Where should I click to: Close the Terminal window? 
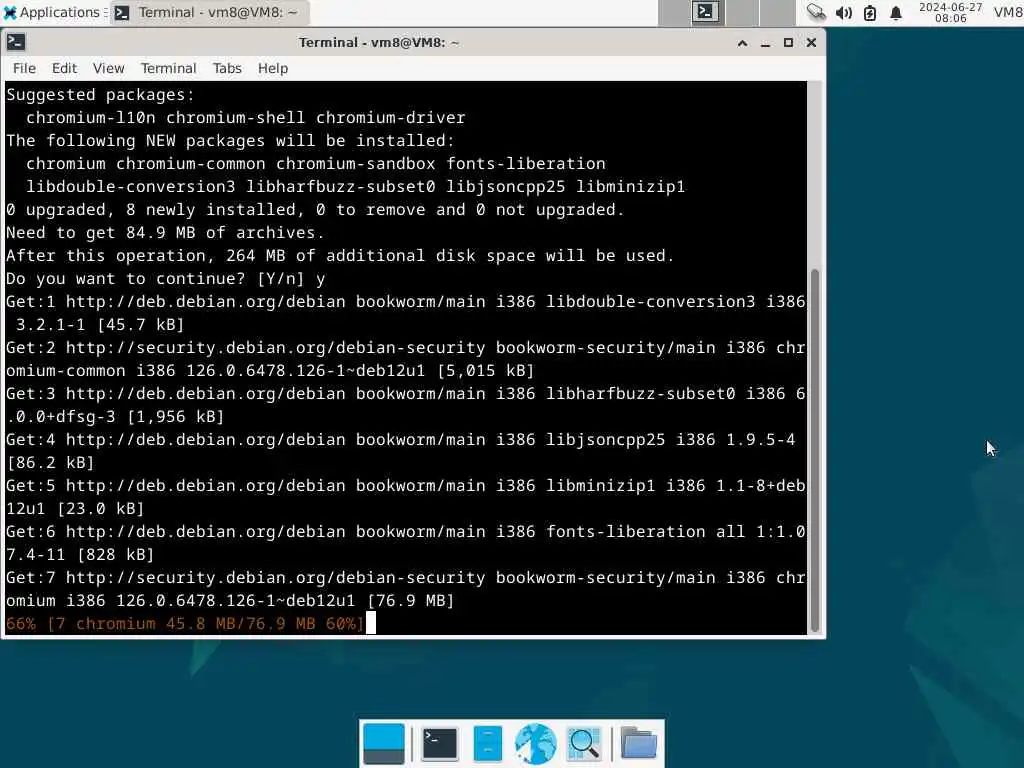coord(811,43)
